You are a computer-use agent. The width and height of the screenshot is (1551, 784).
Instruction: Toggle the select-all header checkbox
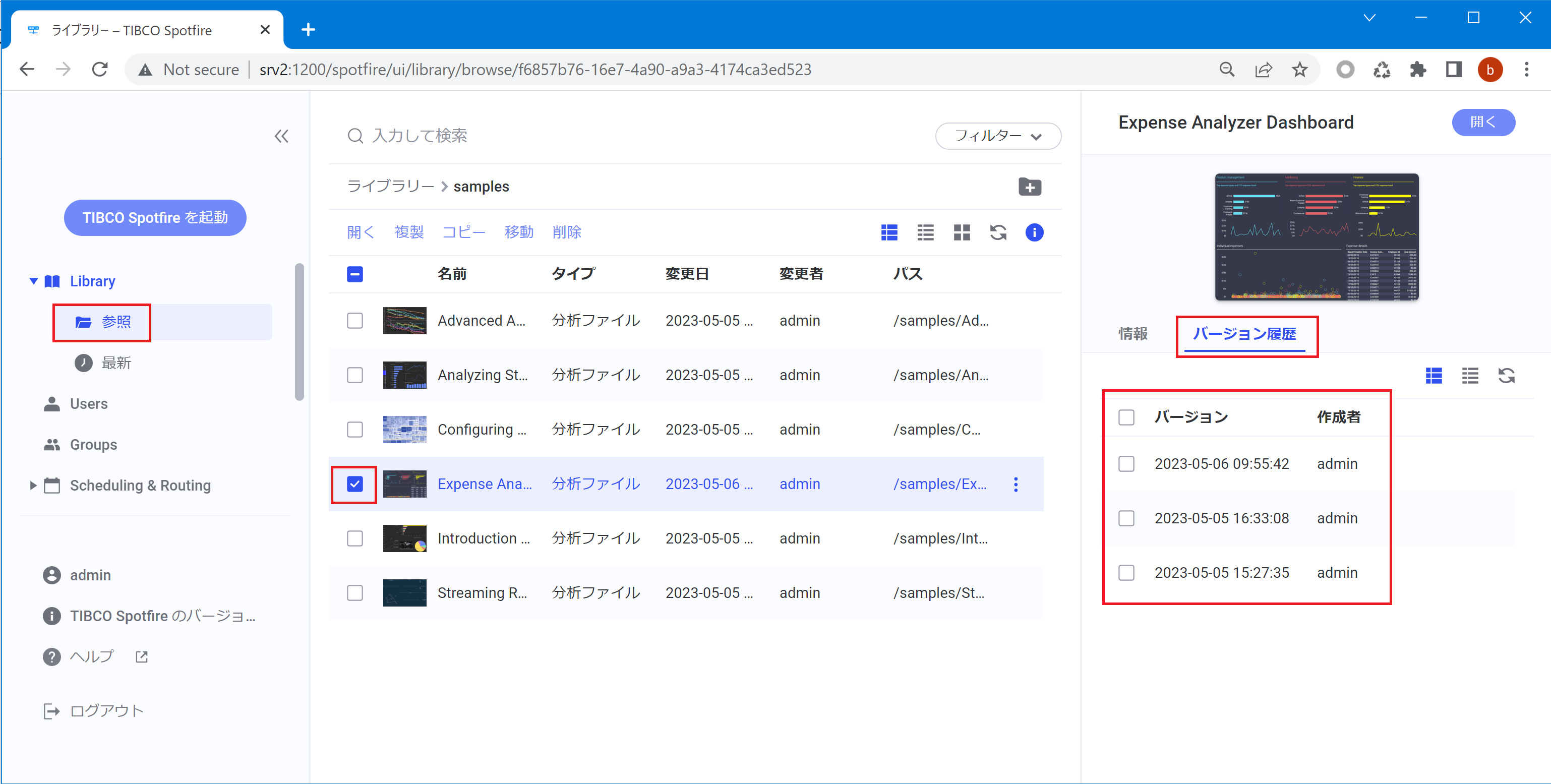point(354,274)
